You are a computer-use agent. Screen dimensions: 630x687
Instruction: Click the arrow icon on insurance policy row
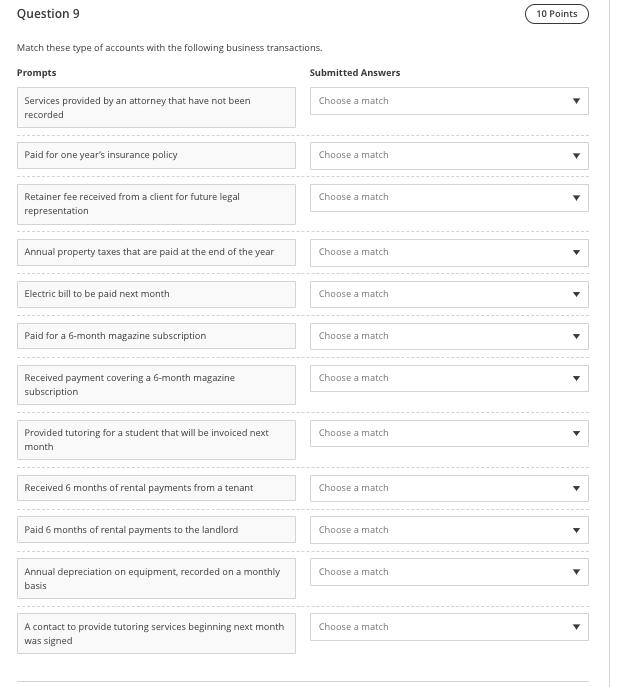point(576,156)
